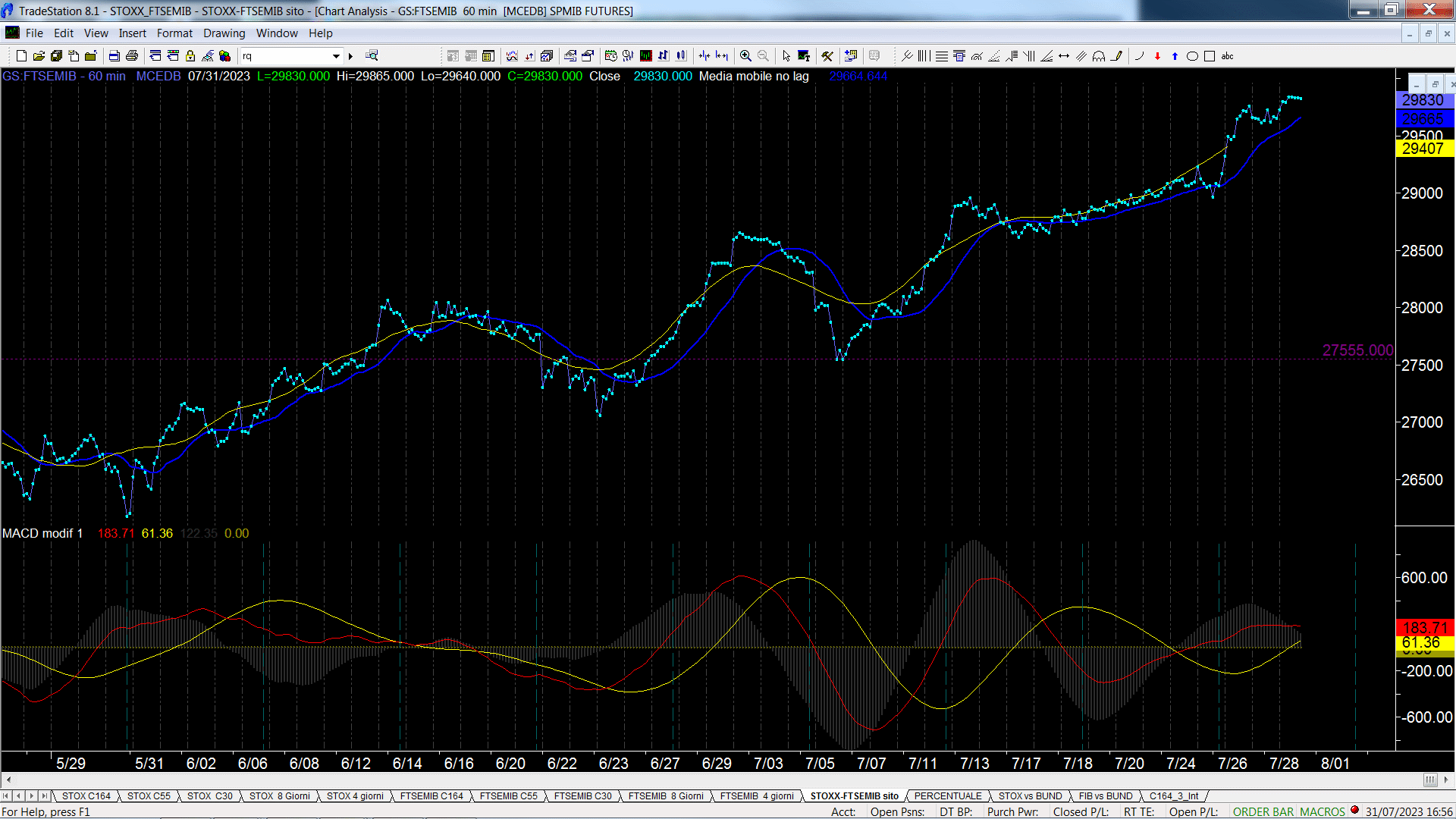Select the parallel channel lines tool
The width and height of the screenshot is (1456, 819).
pos(1081,56)
